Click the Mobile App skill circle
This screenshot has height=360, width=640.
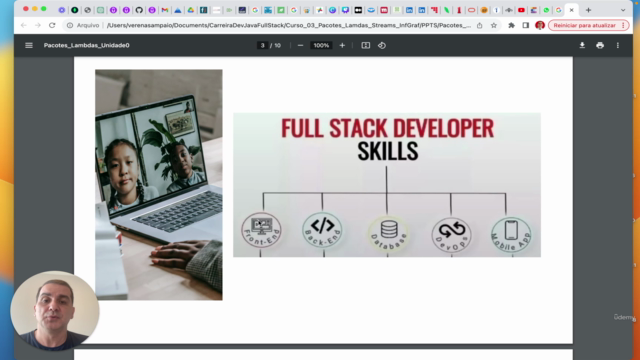511,235
